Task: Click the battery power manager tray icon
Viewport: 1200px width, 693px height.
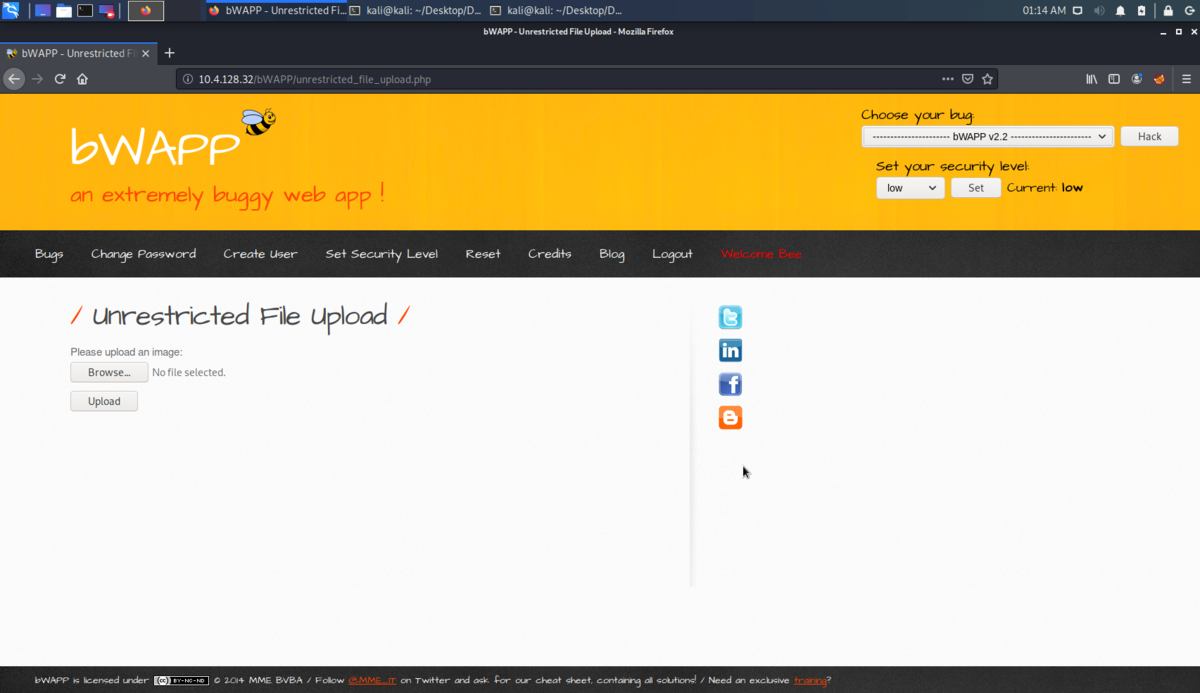Action: tap(1140, 11)
